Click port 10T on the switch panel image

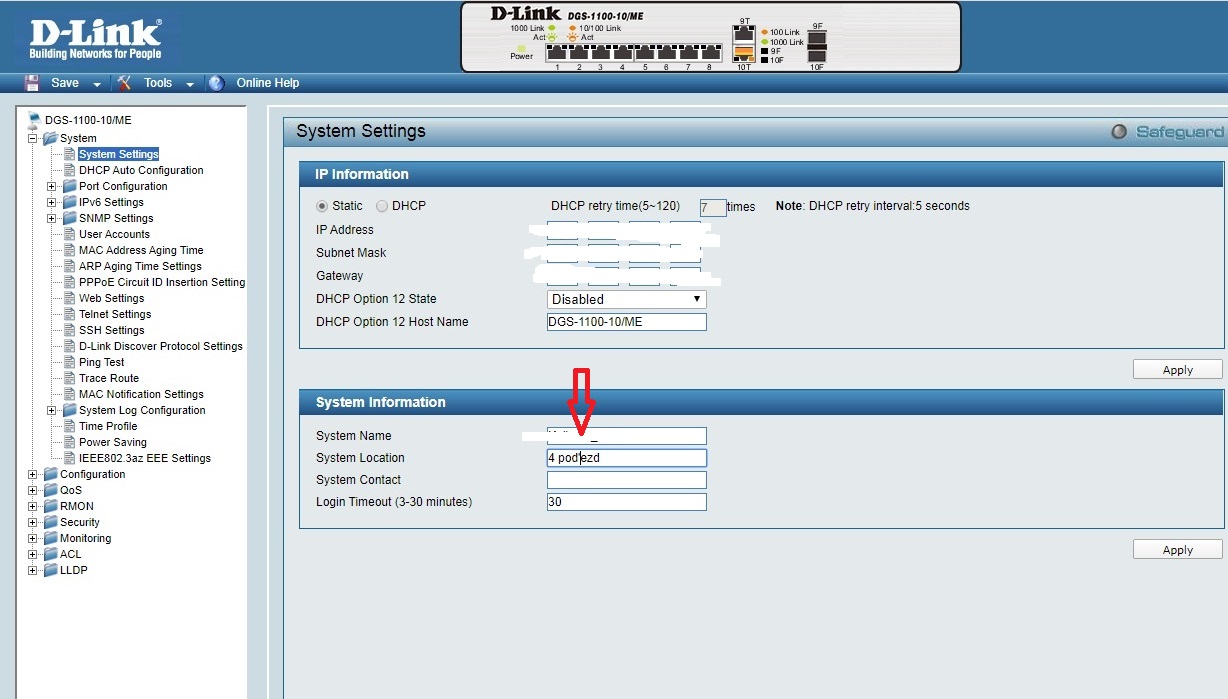tap(744, 54)
